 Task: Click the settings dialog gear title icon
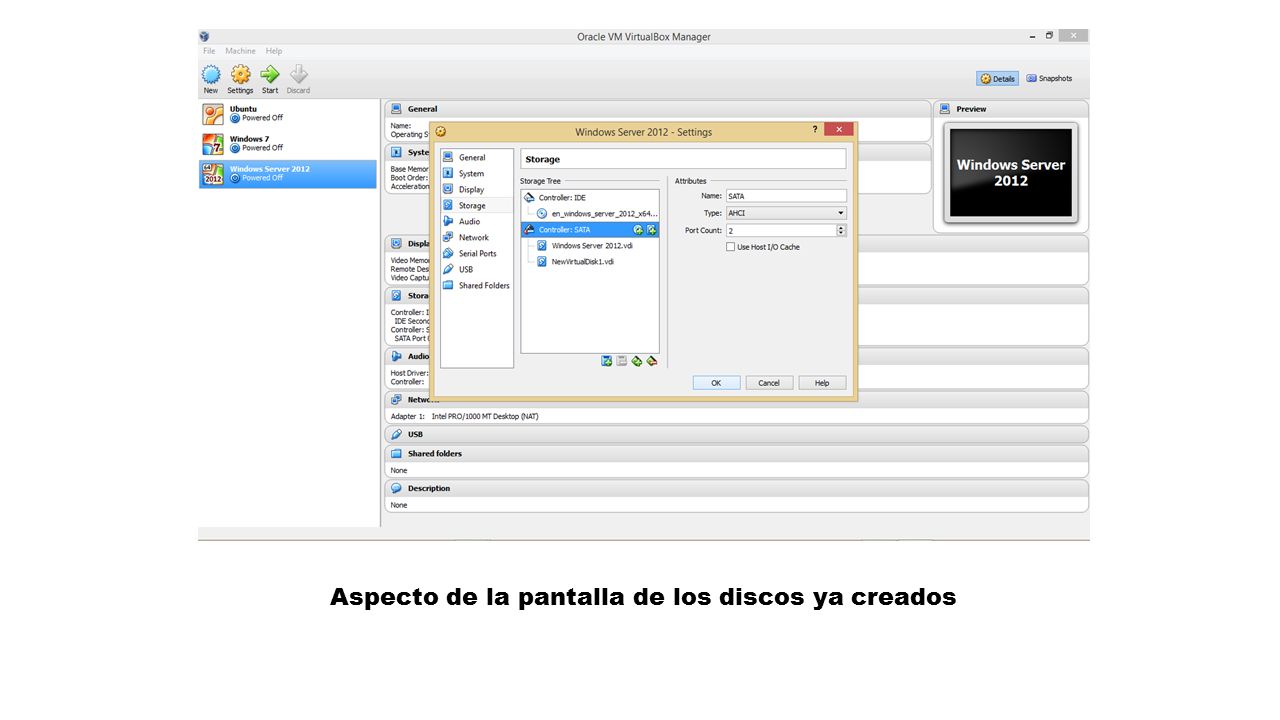441,131
